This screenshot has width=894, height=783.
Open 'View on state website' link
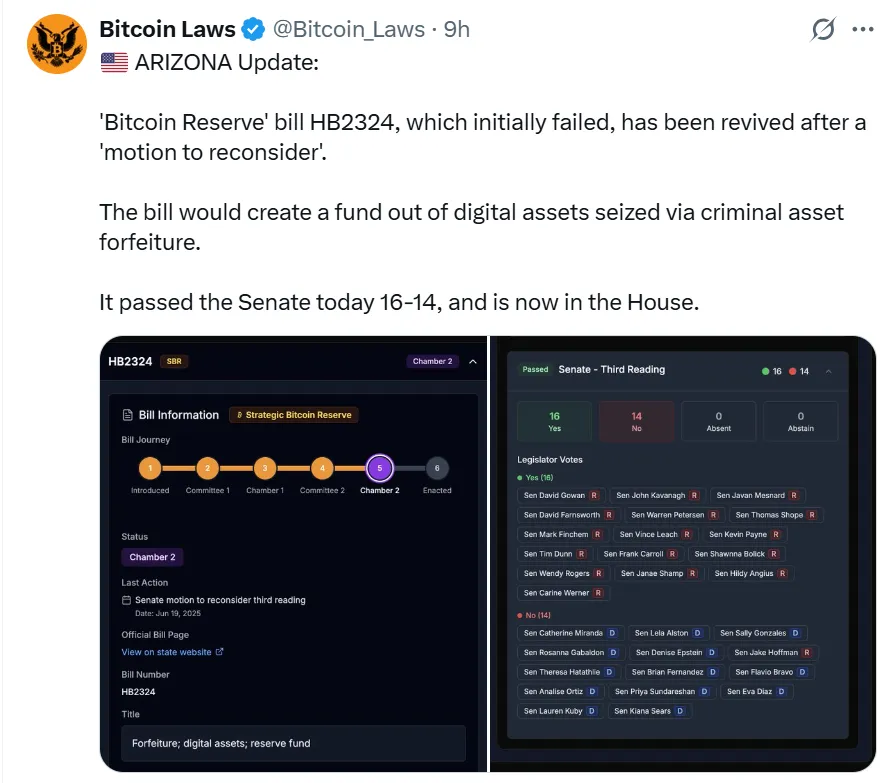click(167, 652)
